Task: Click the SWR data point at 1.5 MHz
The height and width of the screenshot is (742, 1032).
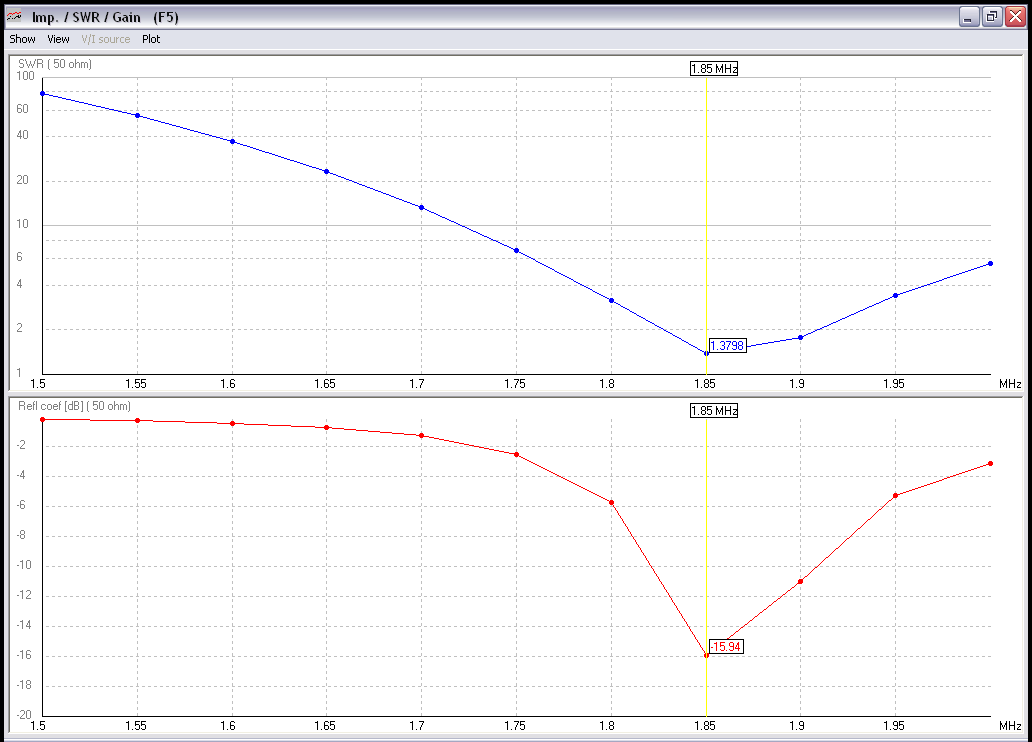Action: point(42,93)
